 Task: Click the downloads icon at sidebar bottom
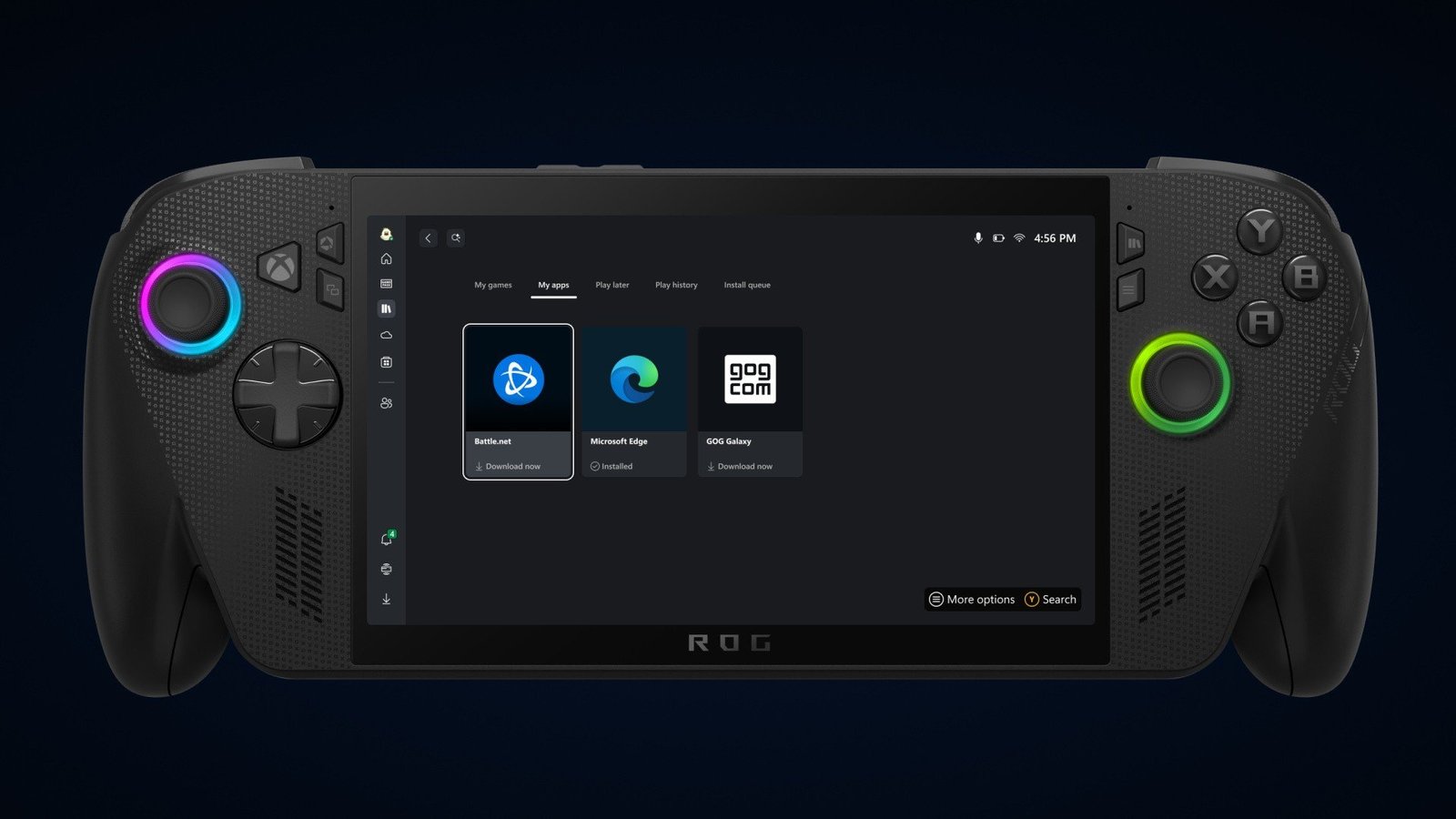[386, 599]
